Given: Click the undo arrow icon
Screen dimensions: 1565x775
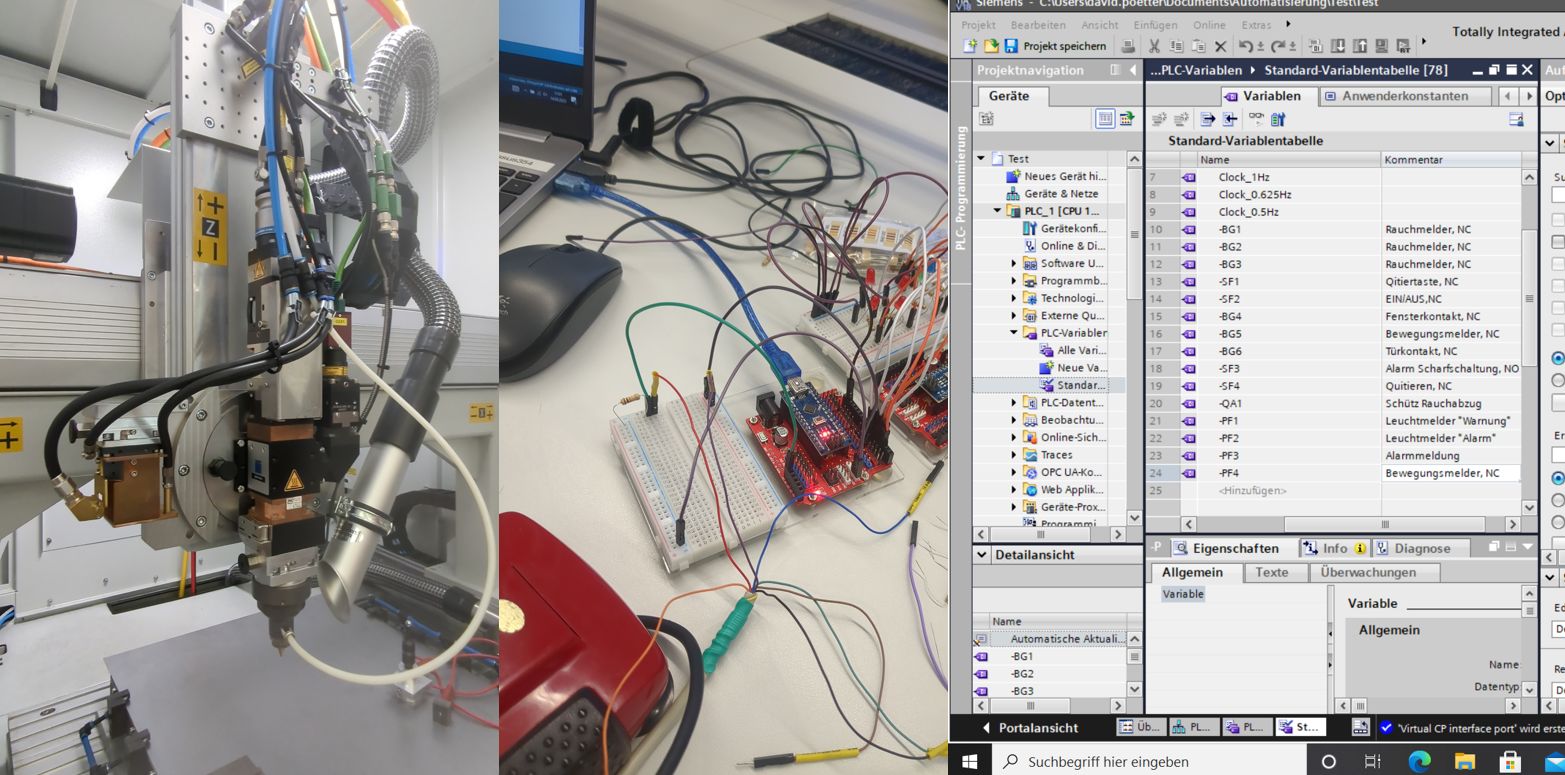Looking at the screenshot, I should (1245, 46).
